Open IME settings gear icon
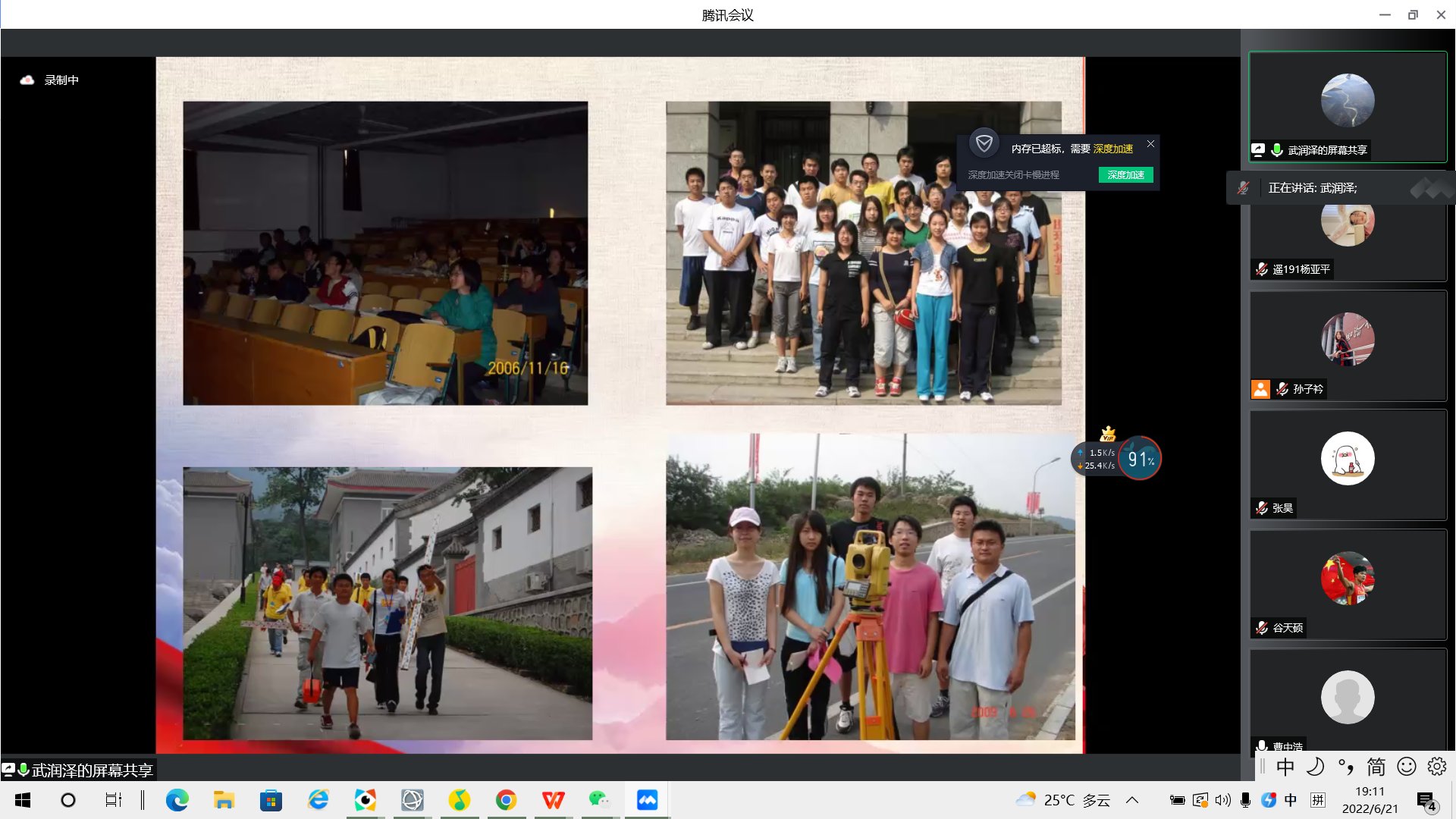 pyautogui.click(x=1436, y=767)
